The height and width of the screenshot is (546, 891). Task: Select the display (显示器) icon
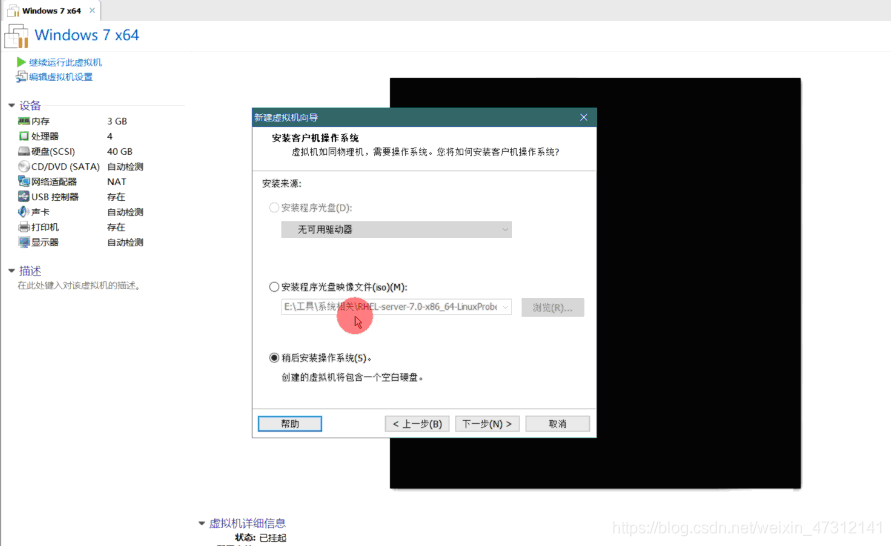click(23, 242)
